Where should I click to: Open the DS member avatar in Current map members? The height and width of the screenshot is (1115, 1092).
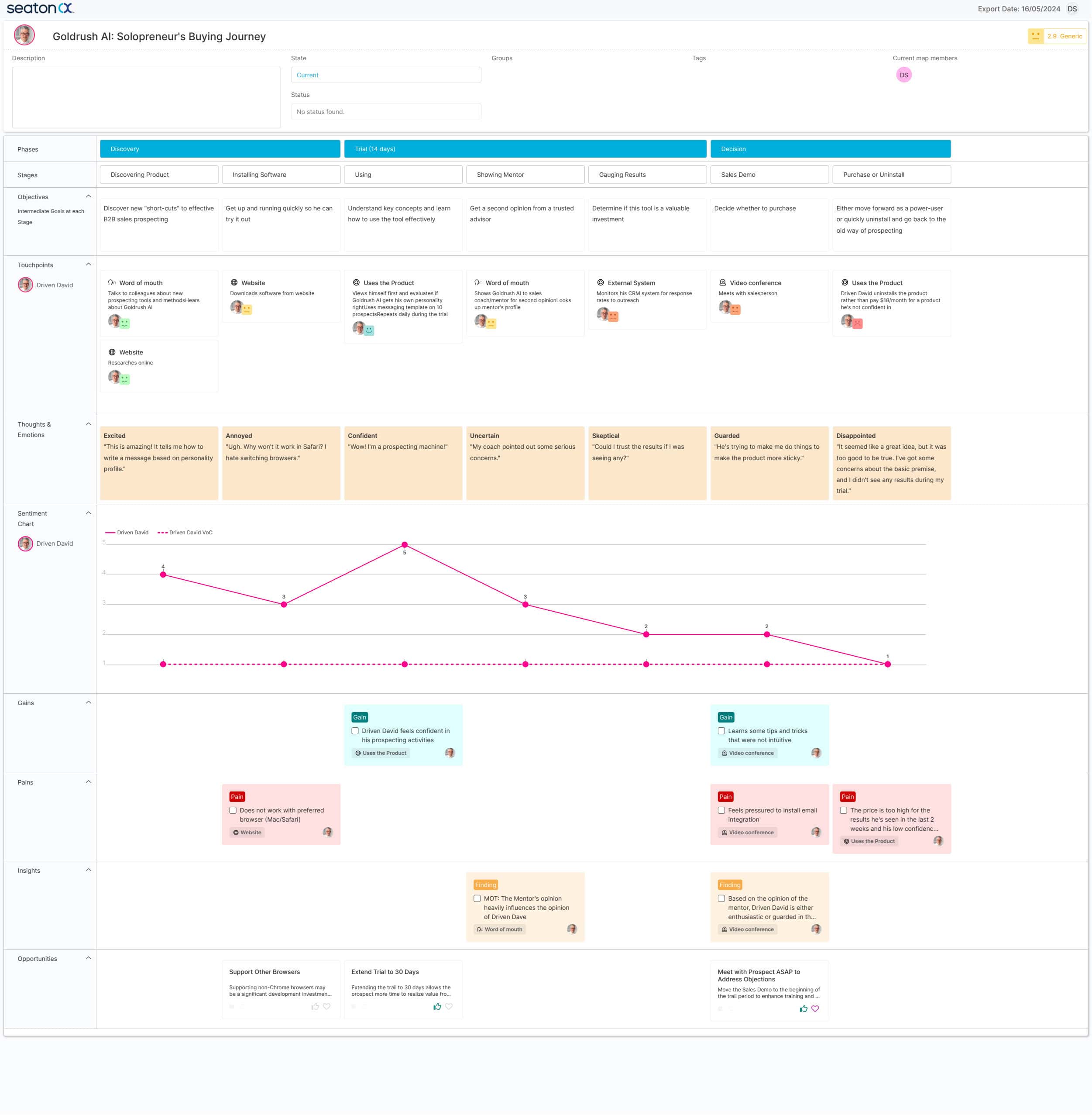pos(904,75)
